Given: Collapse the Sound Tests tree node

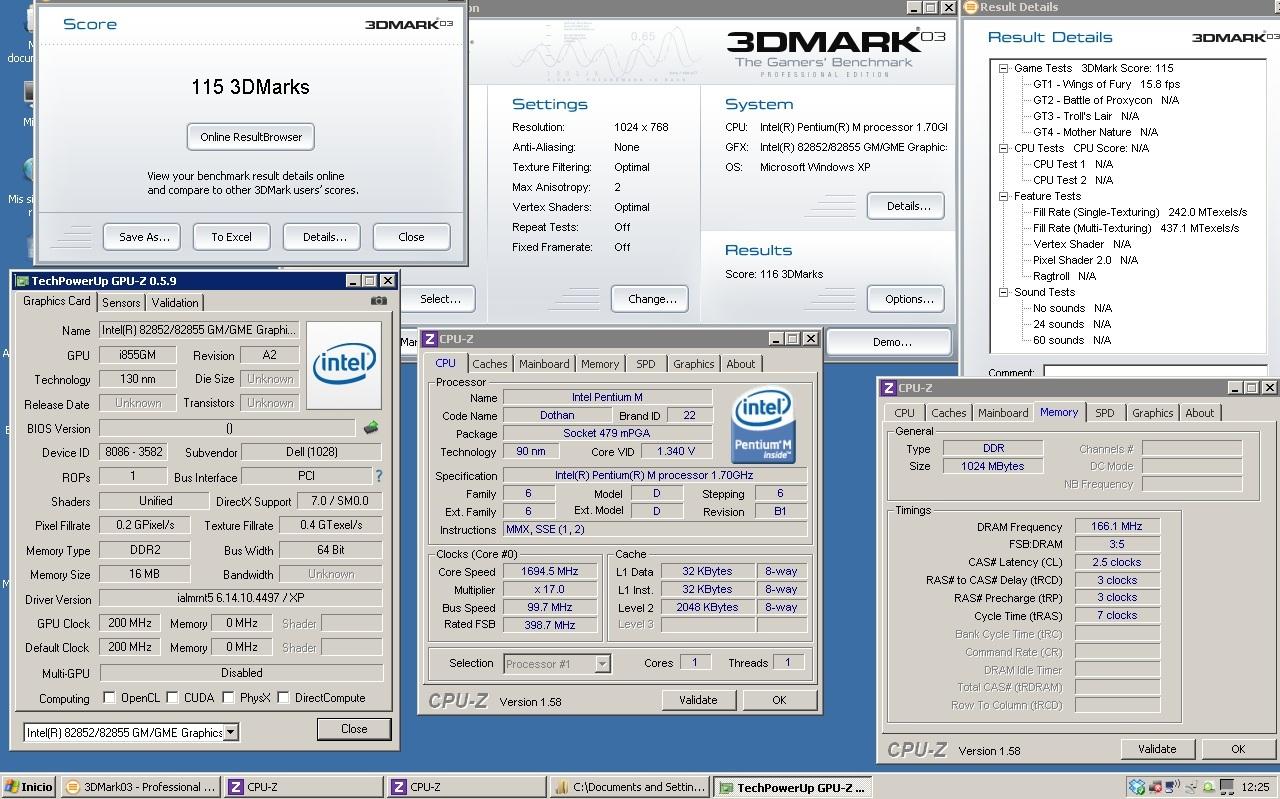Looking at the screenshot, I should [1004, 292].
